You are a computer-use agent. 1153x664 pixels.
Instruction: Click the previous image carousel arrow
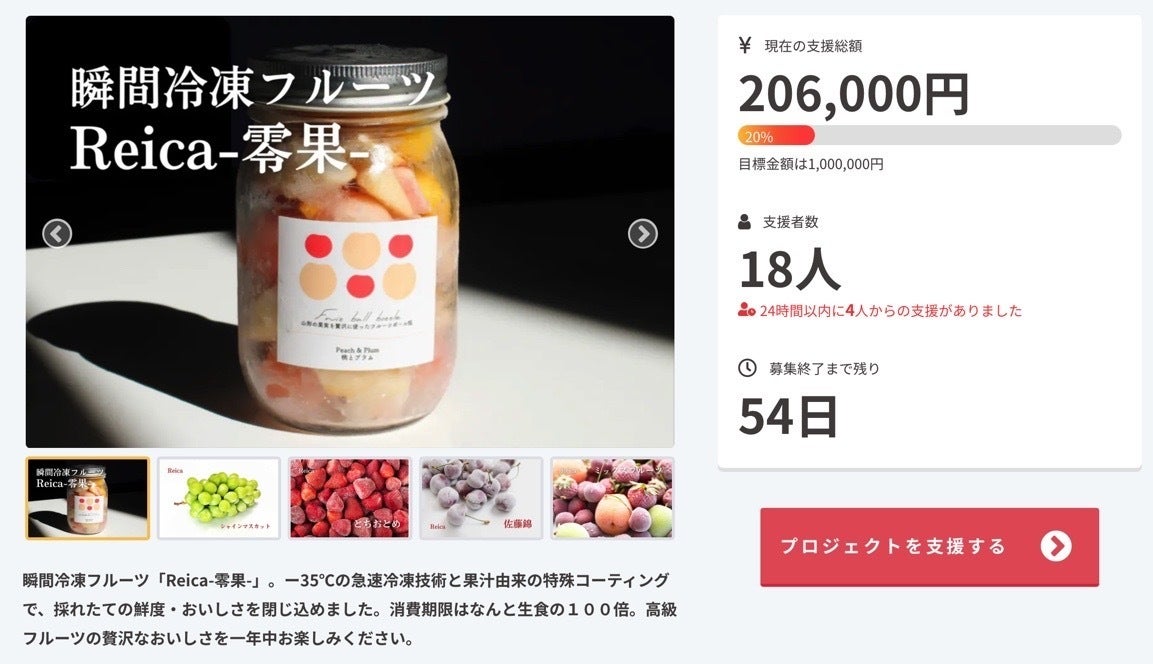click(x=57, y=234)
